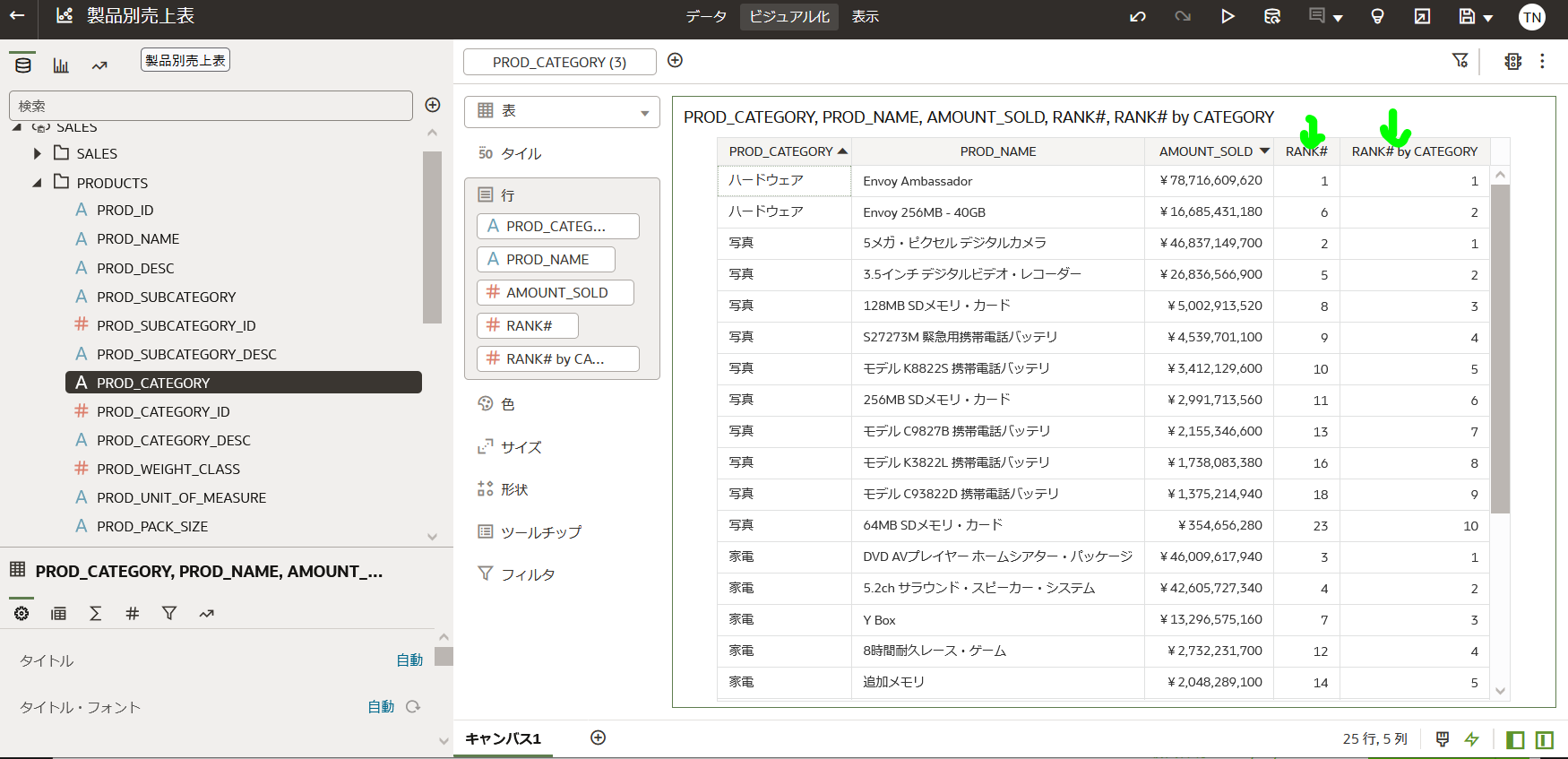Open the dataset refresh icon in header
The image size is (1568, 759).
(x=1272, y=16)
